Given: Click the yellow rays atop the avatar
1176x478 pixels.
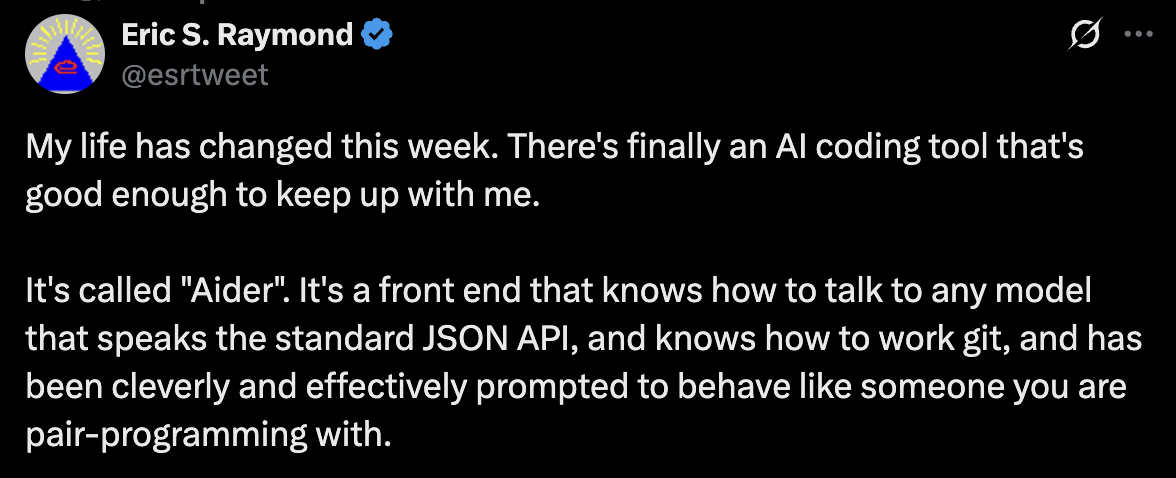Looking at the screenshot, I should click(x=64, y=34).
